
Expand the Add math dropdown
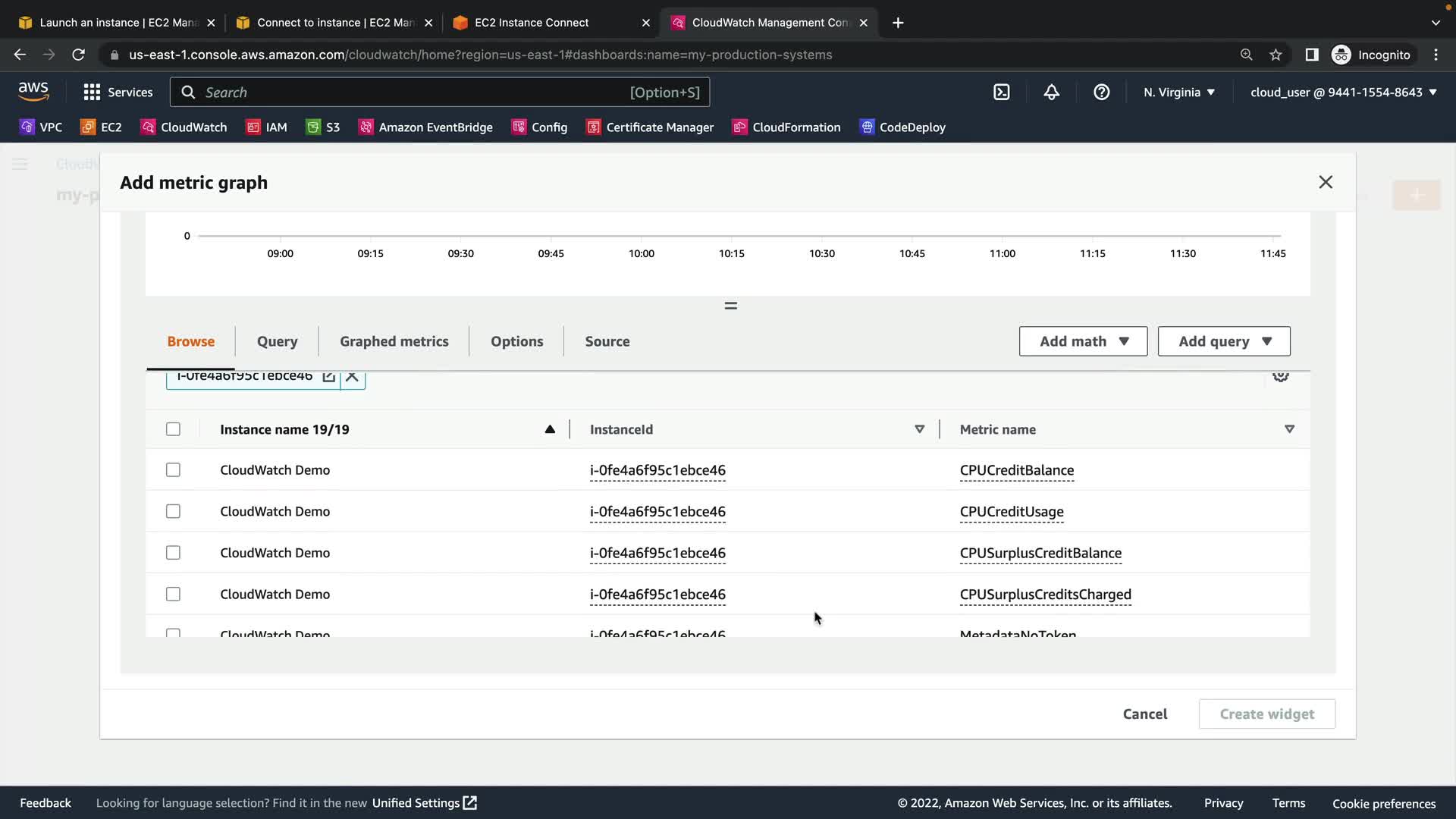pyautogui.click(x=1083, y=341)
